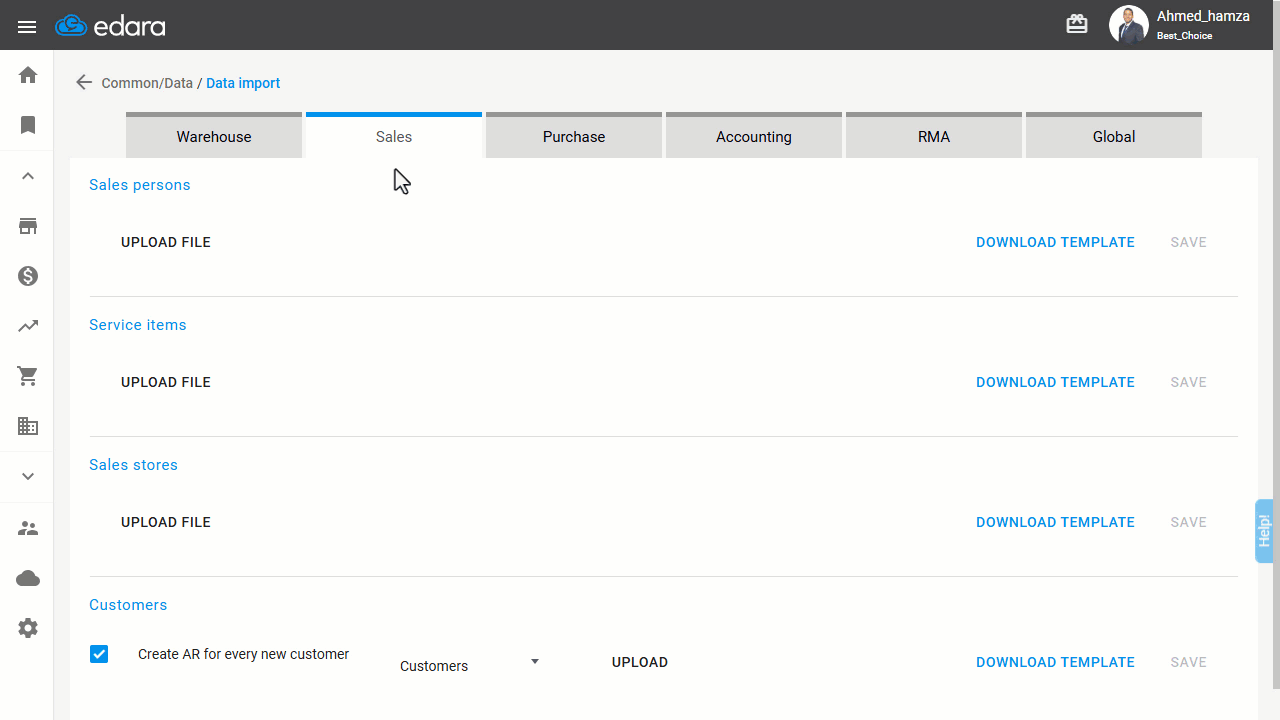
Task: Download template for Service items
Action: pos(1055,382)
